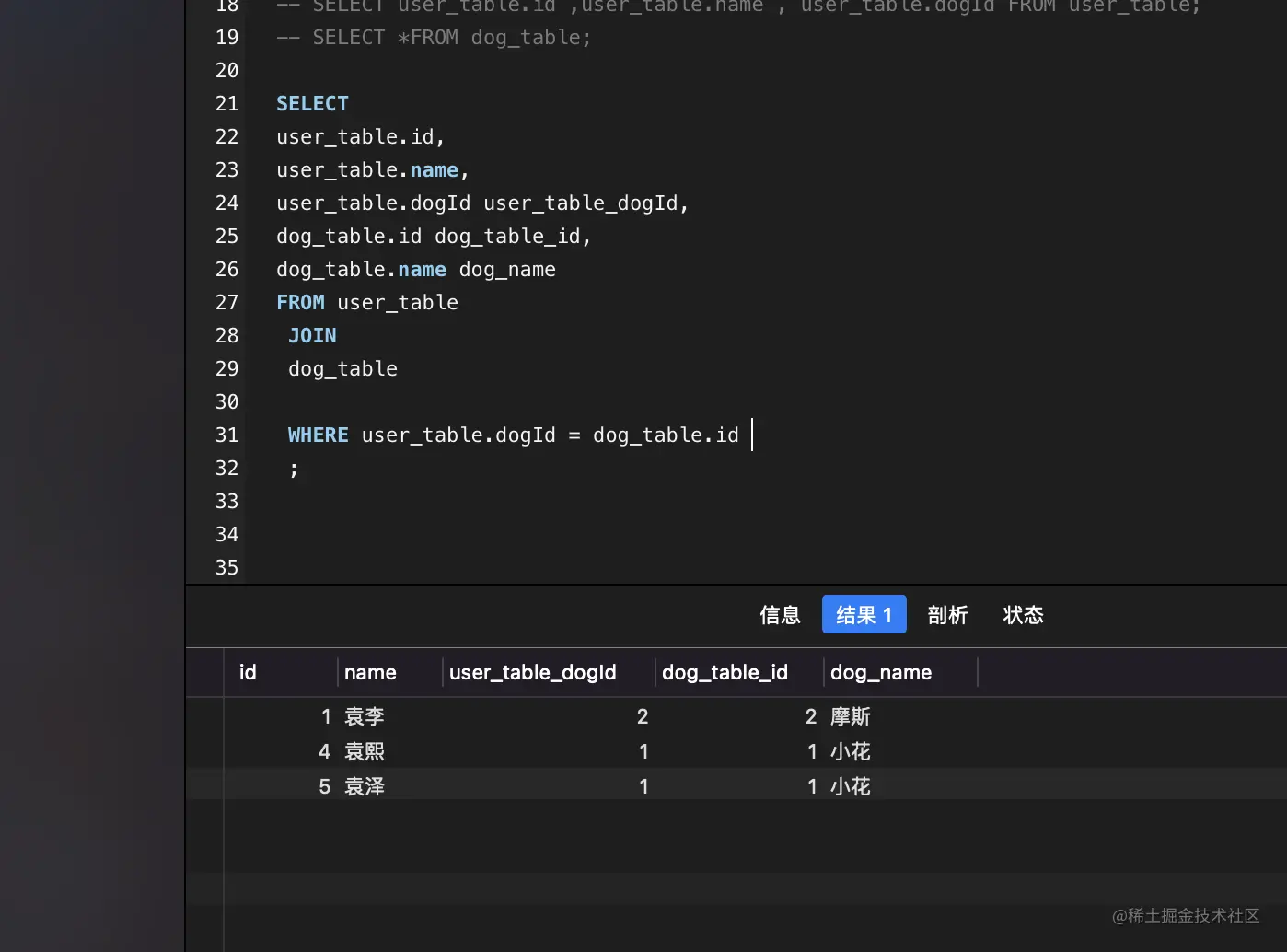Screen dimensions: 1287x952
Task: Switch to the 信息 tab
Action: tap(780, 615)
